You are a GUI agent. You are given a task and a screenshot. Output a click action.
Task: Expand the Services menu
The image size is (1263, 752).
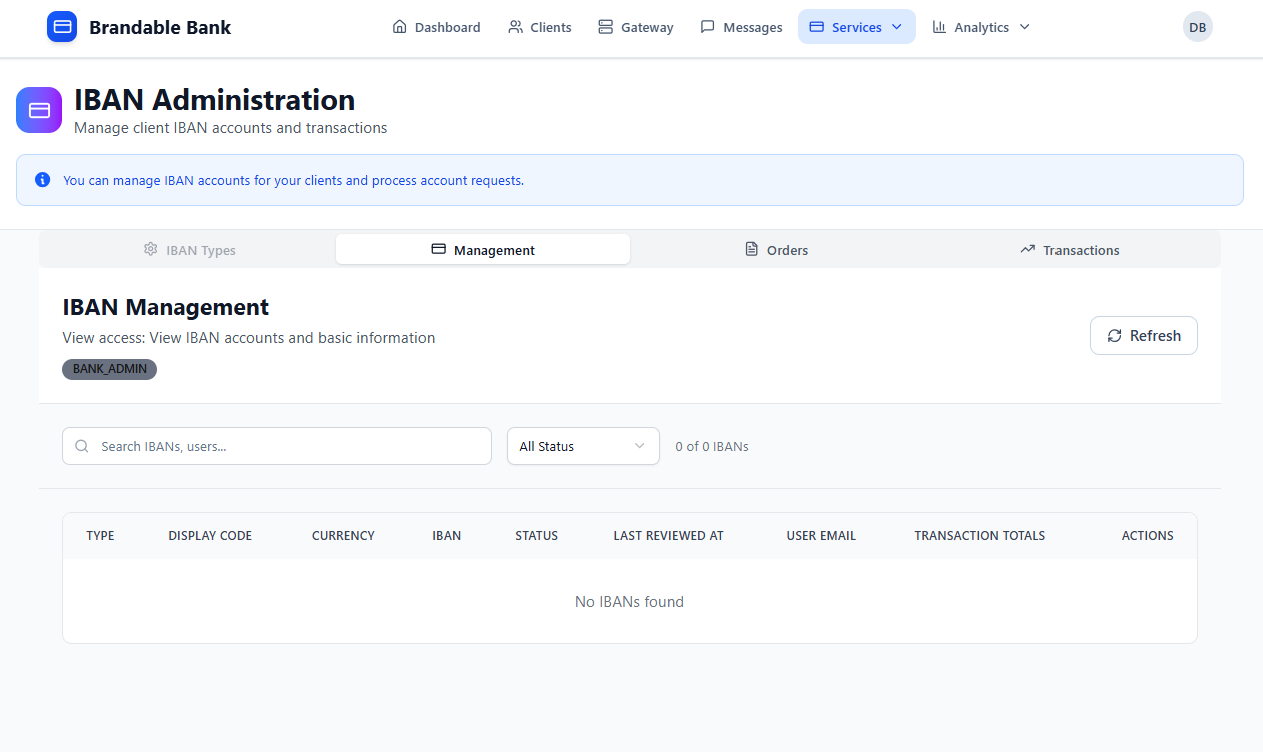(856, 27)
